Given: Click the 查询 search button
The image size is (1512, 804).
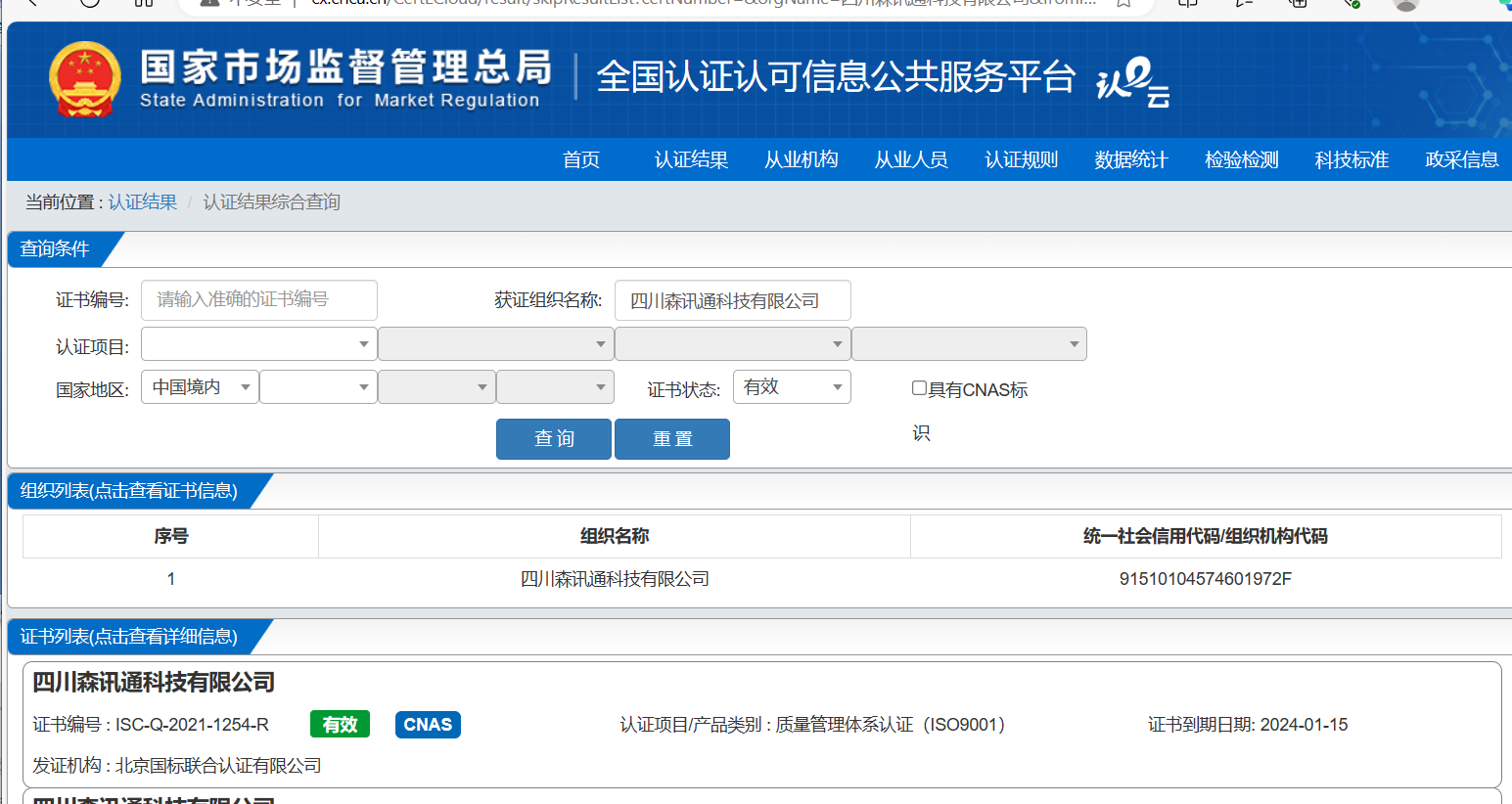Looking at the screenshot, I should point(554,439).
